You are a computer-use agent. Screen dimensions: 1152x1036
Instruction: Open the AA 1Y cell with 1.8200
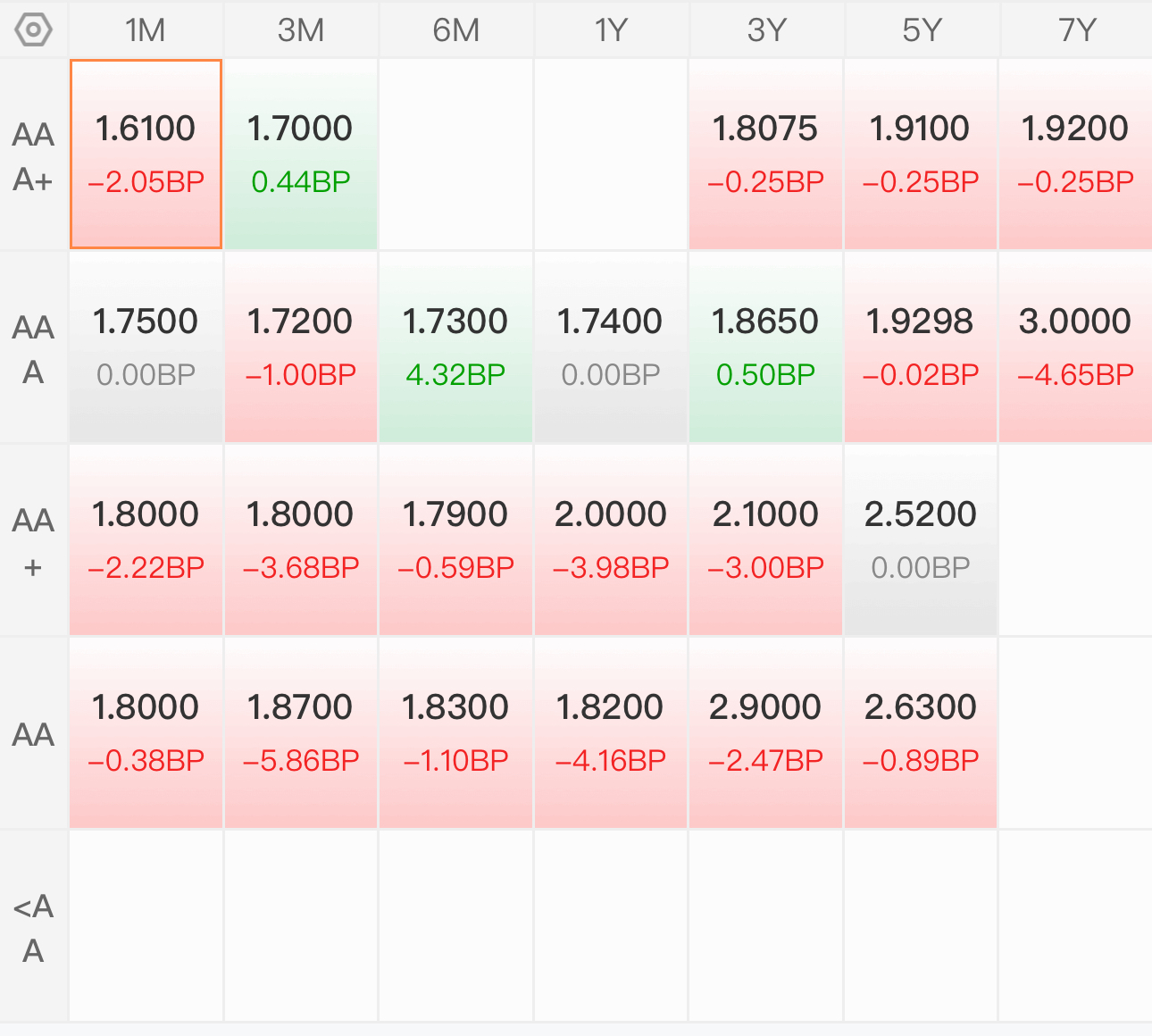(611, 733)
